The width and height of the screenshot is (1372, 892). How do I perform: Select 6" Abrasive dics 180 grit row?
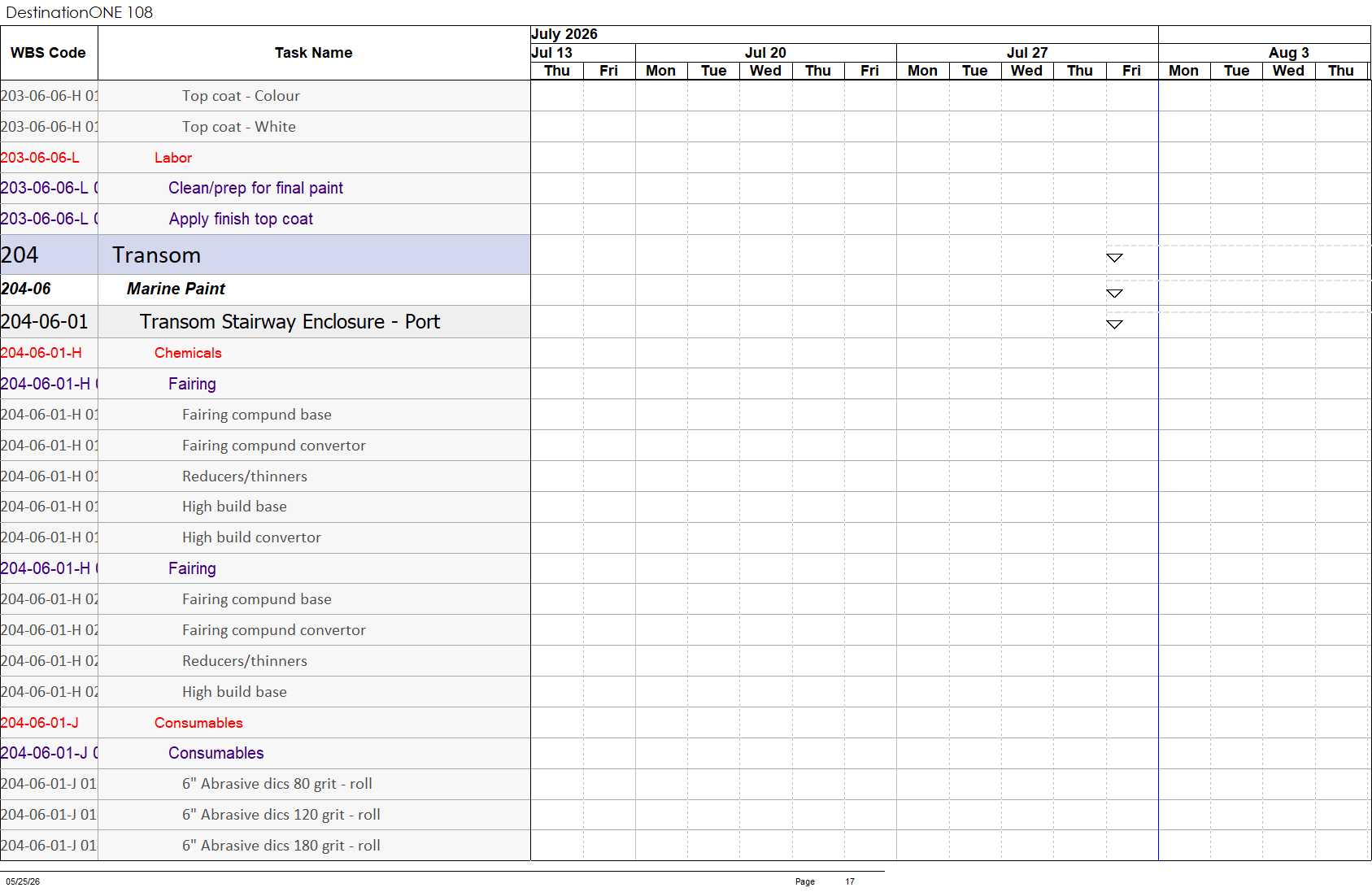tap(265, 846)
